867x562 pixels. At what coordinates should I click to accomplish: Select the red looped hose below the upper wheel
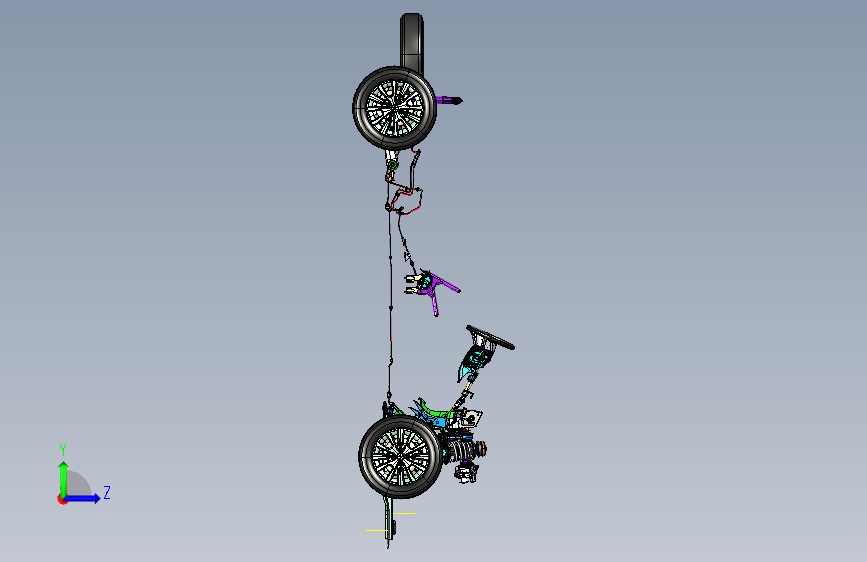pos(406,199)
